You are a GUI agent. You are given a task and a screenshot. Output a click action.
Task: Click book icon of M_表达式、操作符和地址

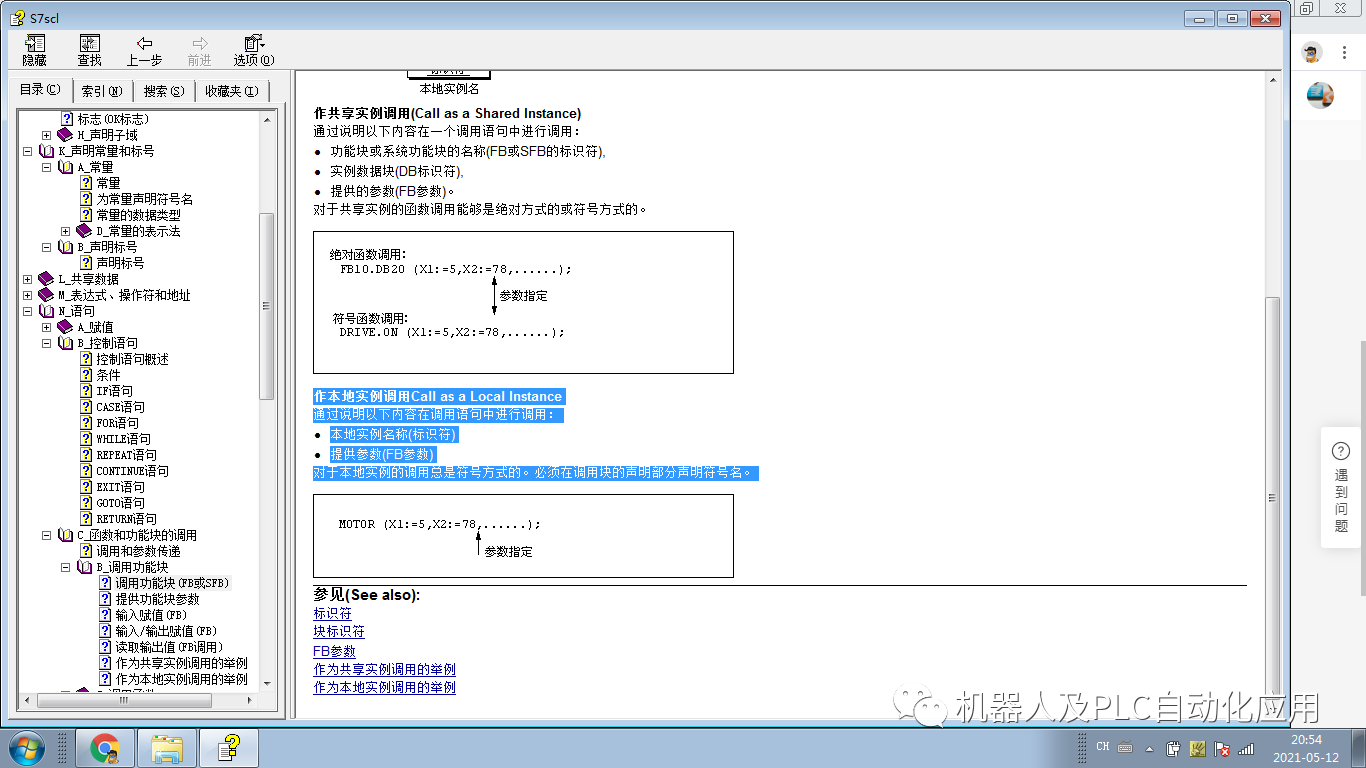[46, 295]
